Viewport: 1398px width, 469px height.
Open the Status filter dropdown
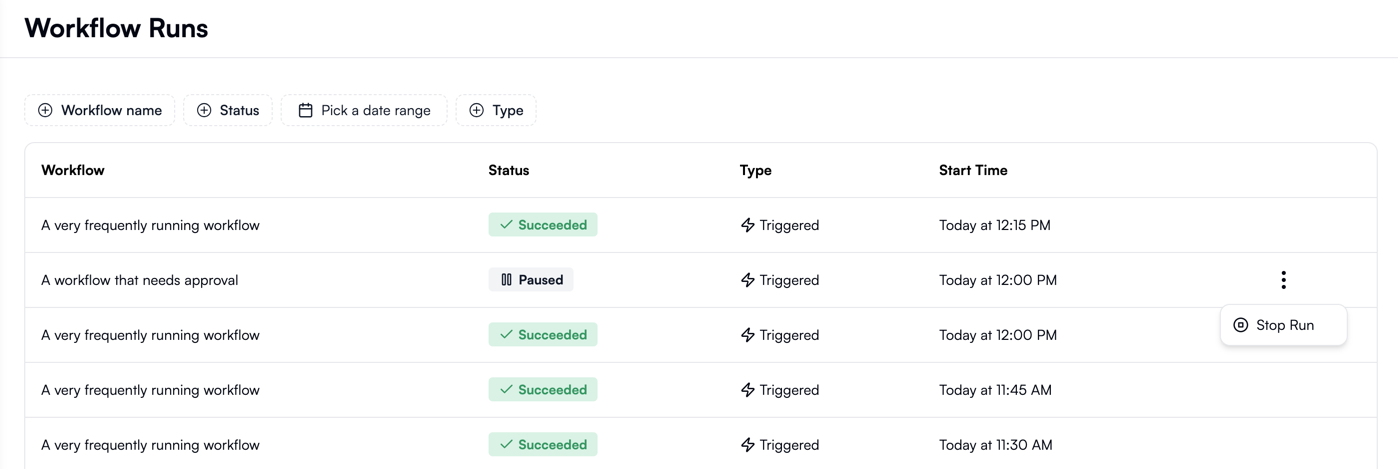[228, 110]
